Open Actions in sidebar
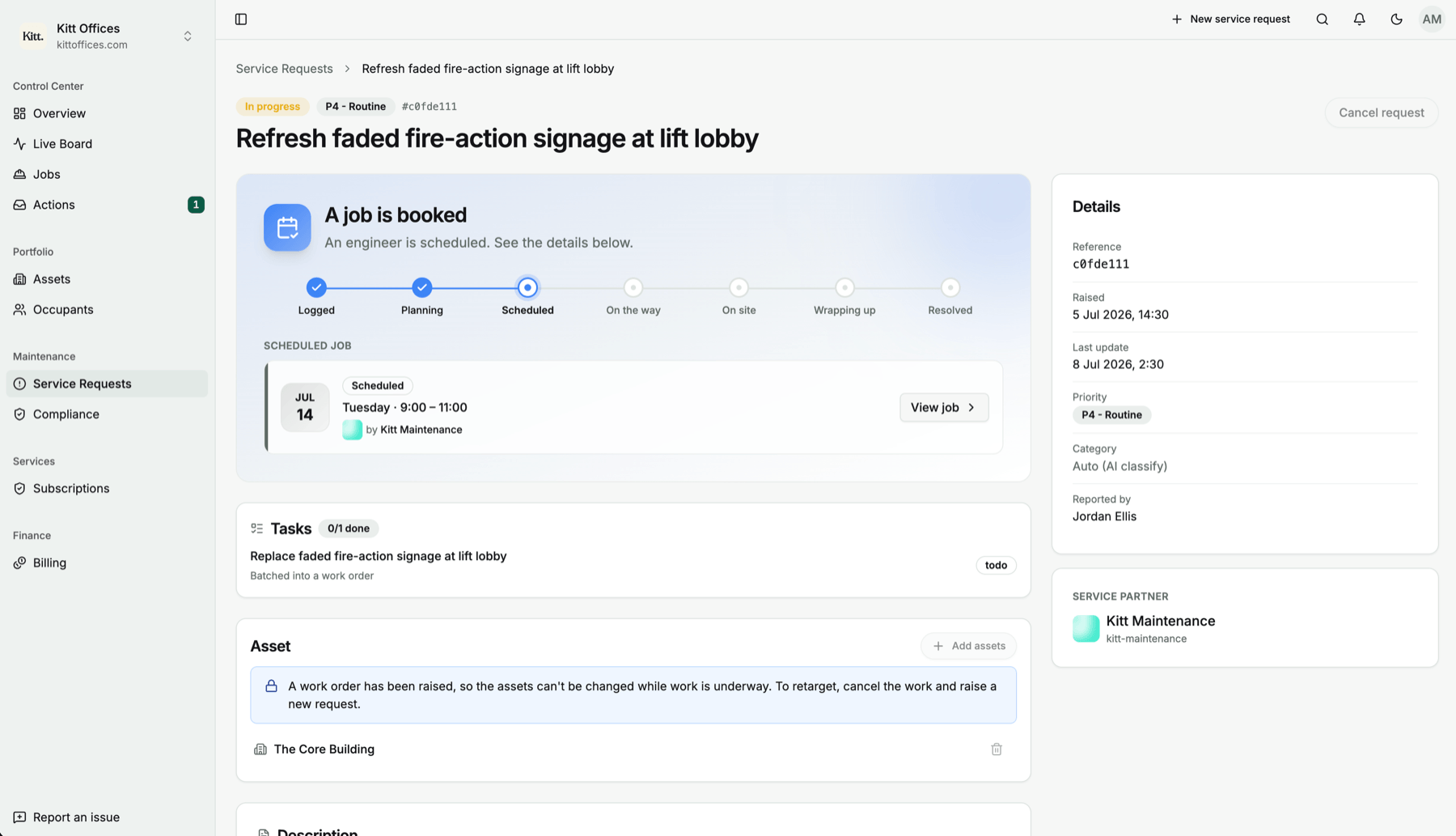This screenshot has height=836, width=1456. pyautogui.click(x=107, y=205)
